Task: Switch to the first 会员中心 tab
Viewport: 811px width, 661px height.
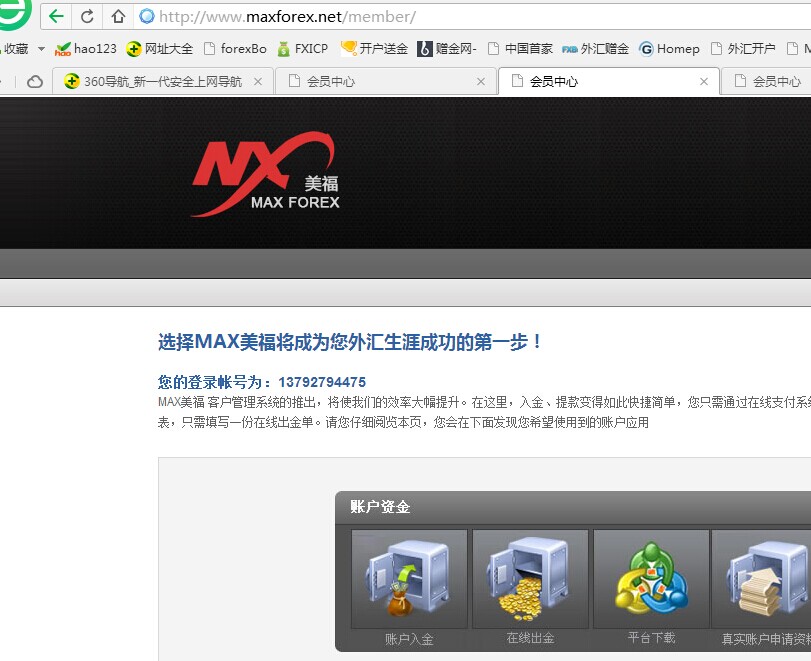Action: [x=386, y=81]
